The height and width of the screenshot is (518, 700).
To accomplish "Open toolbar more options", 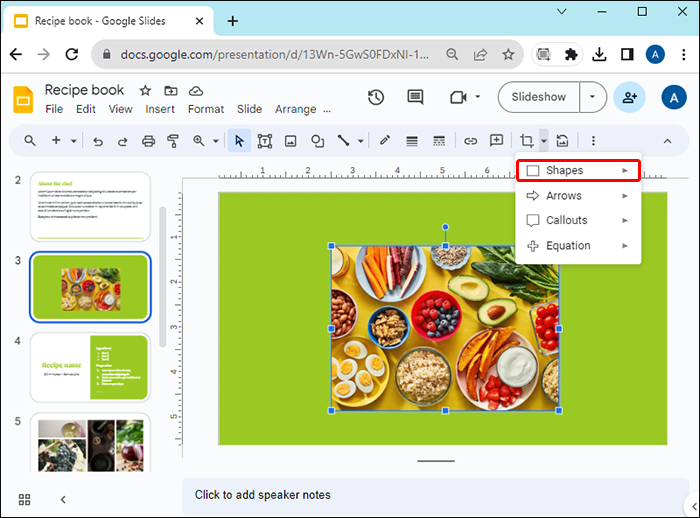I will [x=593, y=141].
